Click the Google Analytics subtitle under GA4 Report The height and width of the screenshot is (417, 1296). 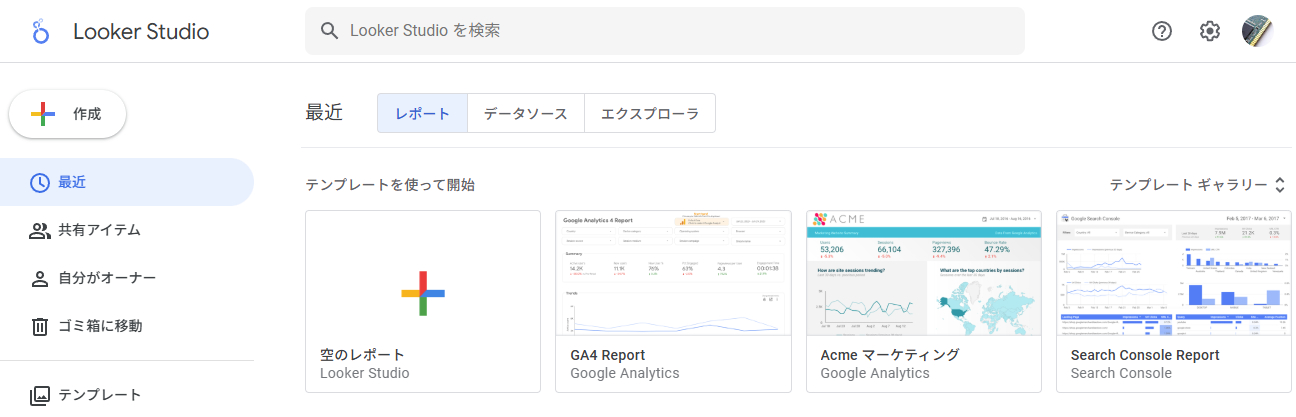[x=625, y=374]
